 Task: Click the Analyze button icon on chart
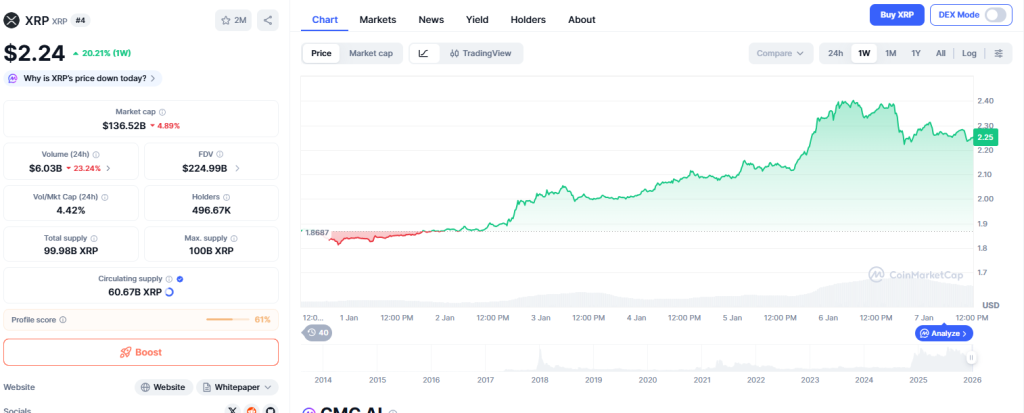tap(924, 333)
